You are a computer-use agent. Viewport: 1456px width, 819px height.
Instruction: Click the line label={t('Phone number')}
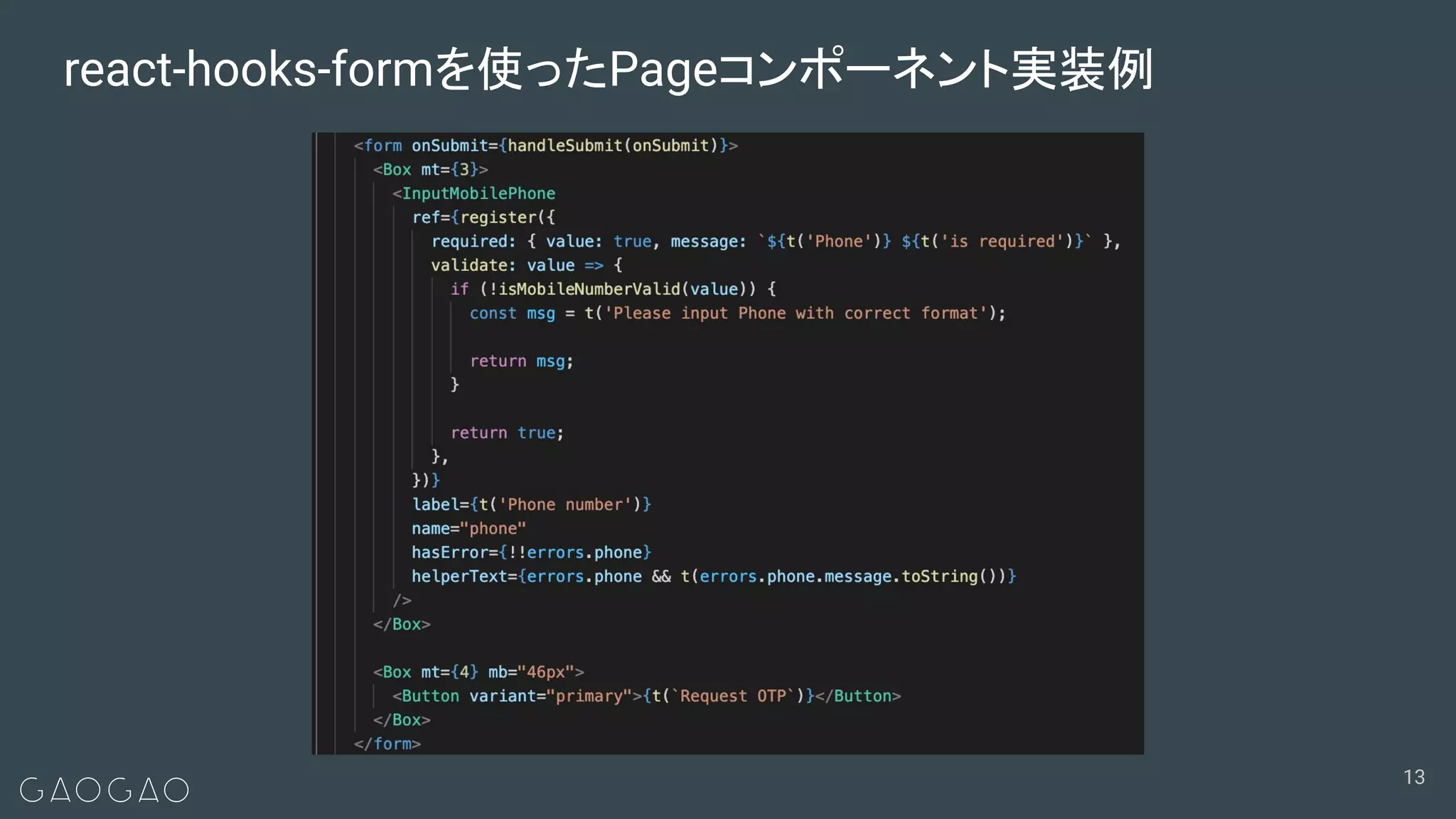[x=532, y=505]
